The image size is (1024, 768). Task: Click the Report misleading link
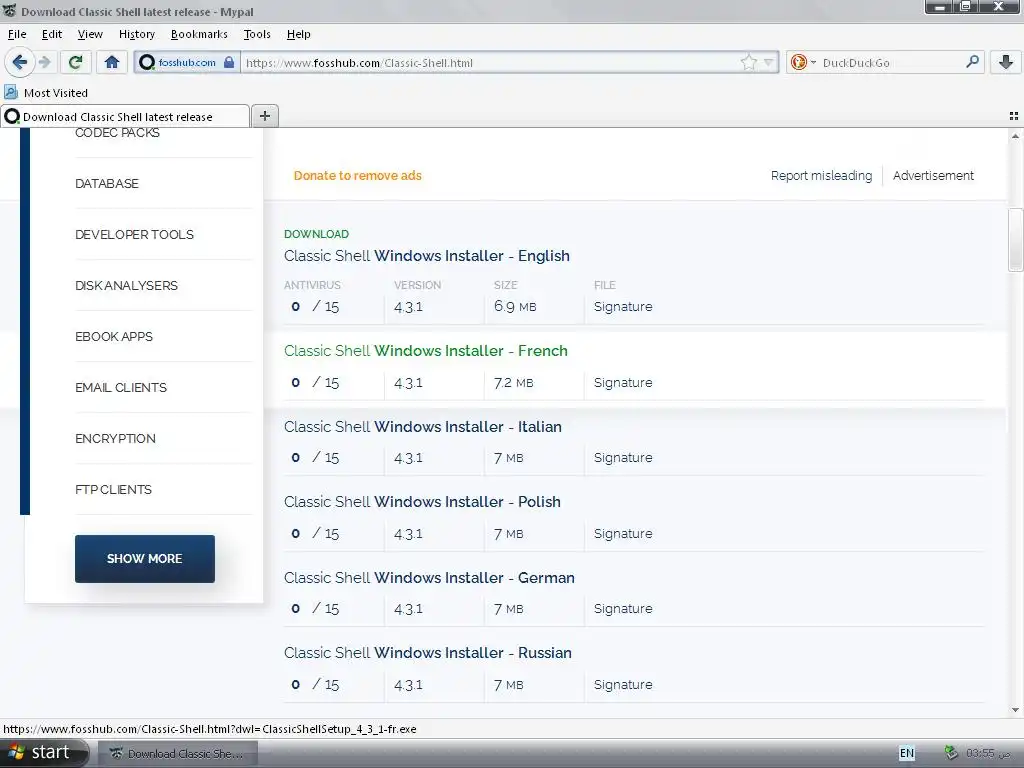click(821, 175)
